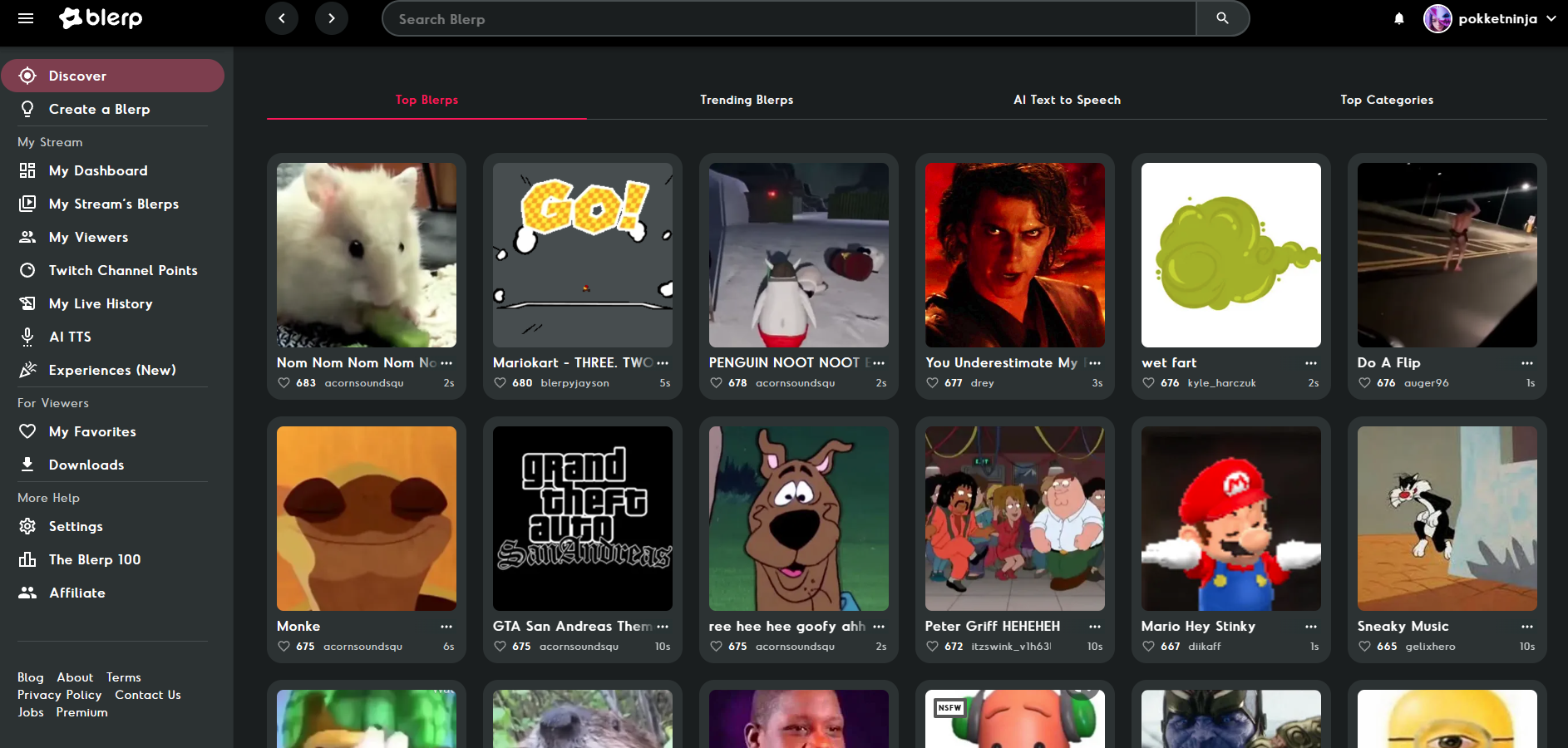
Task: Click the My Dashboard icon
Action: point(27,170)
